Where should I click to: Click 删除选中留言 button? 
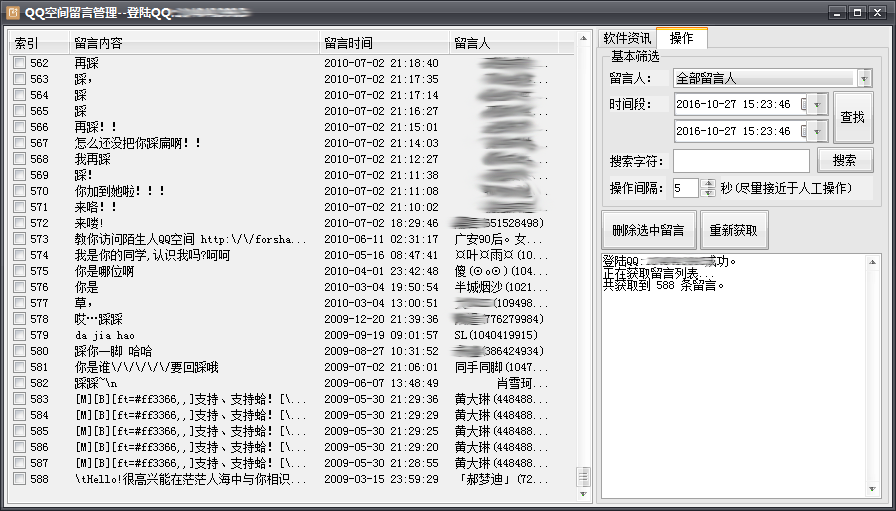(x=649, y=230)
